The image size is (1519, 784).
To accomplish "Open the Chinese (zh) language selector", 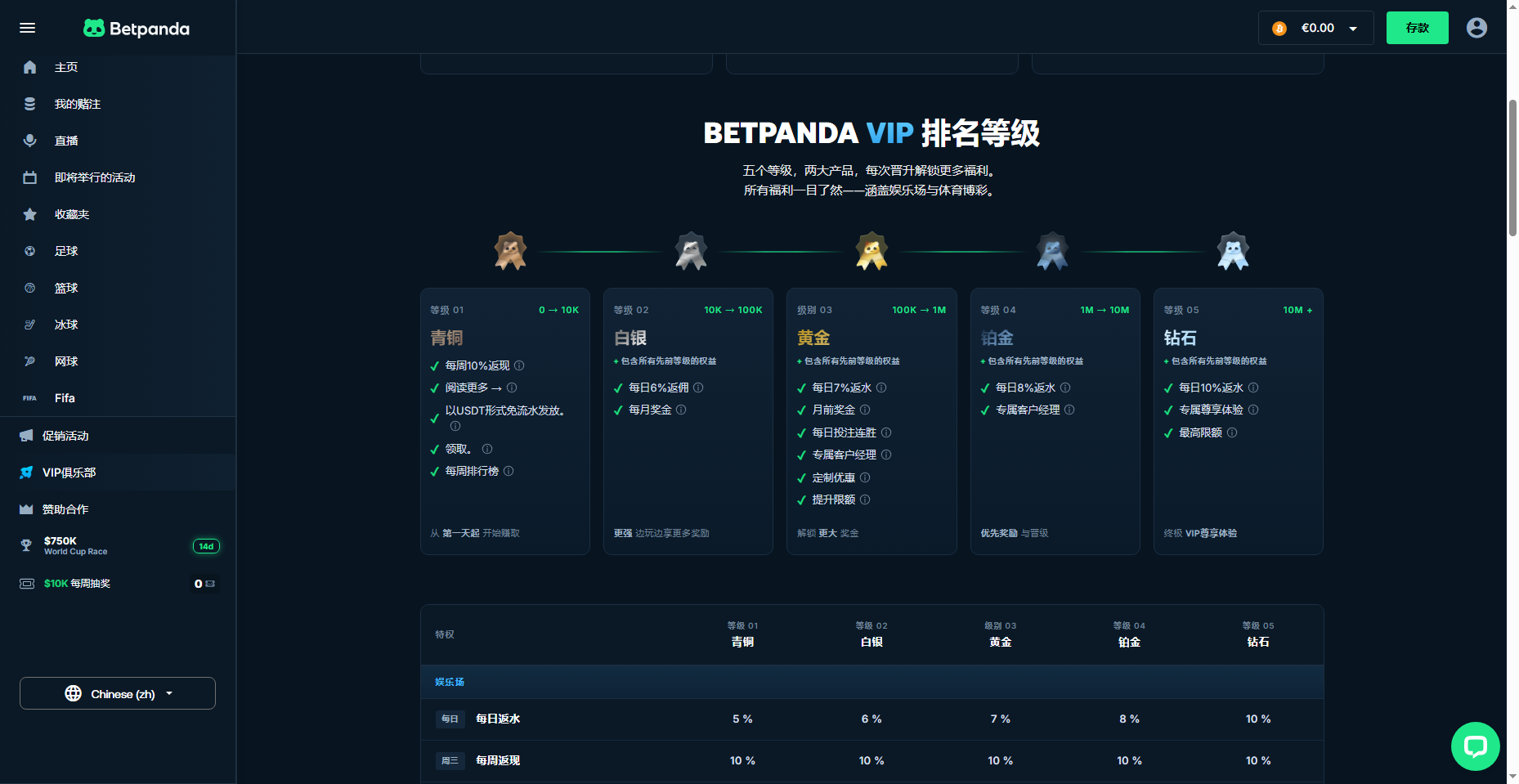I will coord(118,693).
